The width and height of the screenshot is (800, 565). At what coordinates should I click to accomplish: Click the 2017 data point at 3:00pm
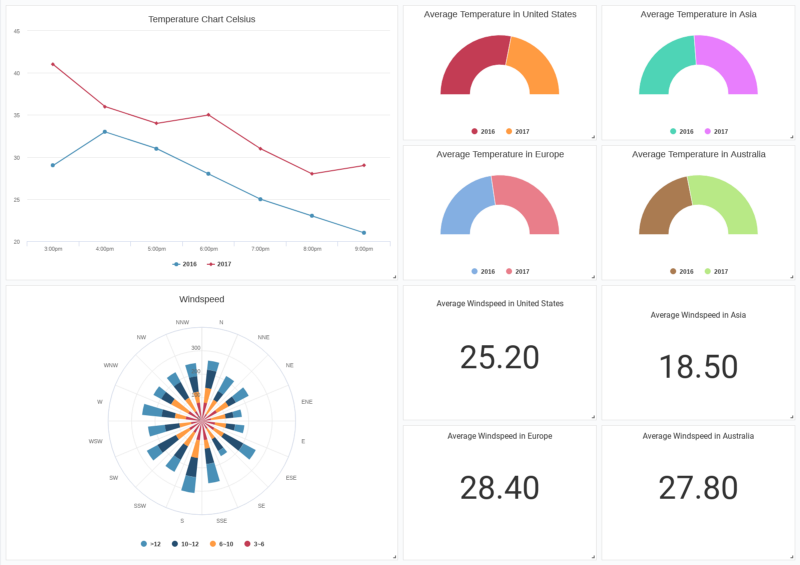point(53,64)
